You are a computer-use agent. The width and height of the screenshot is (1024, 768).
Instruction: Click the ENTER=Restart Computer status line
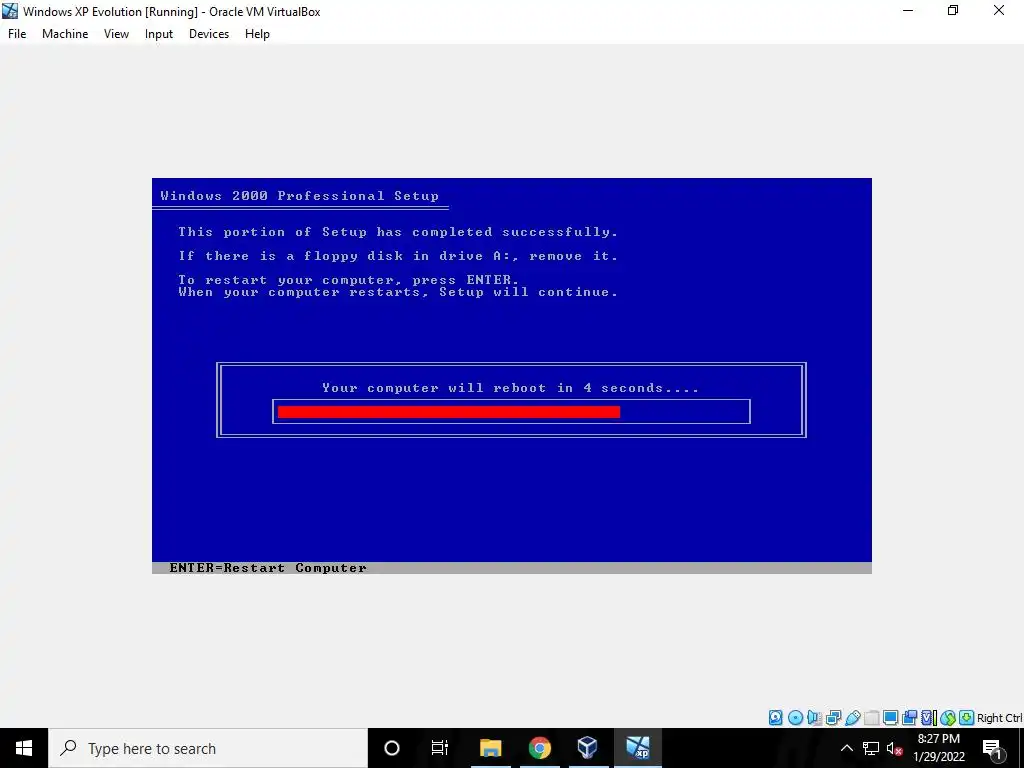pyautogui.click(x=268, y=568)
